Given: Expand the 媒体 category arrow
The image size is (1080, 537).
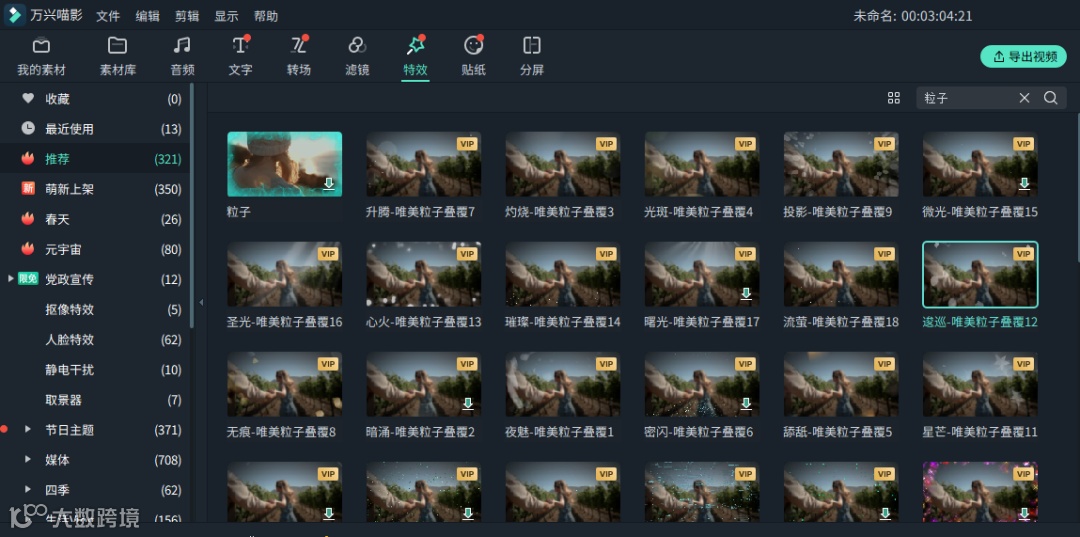Looking at the screenshot, I should pos(28,459).
